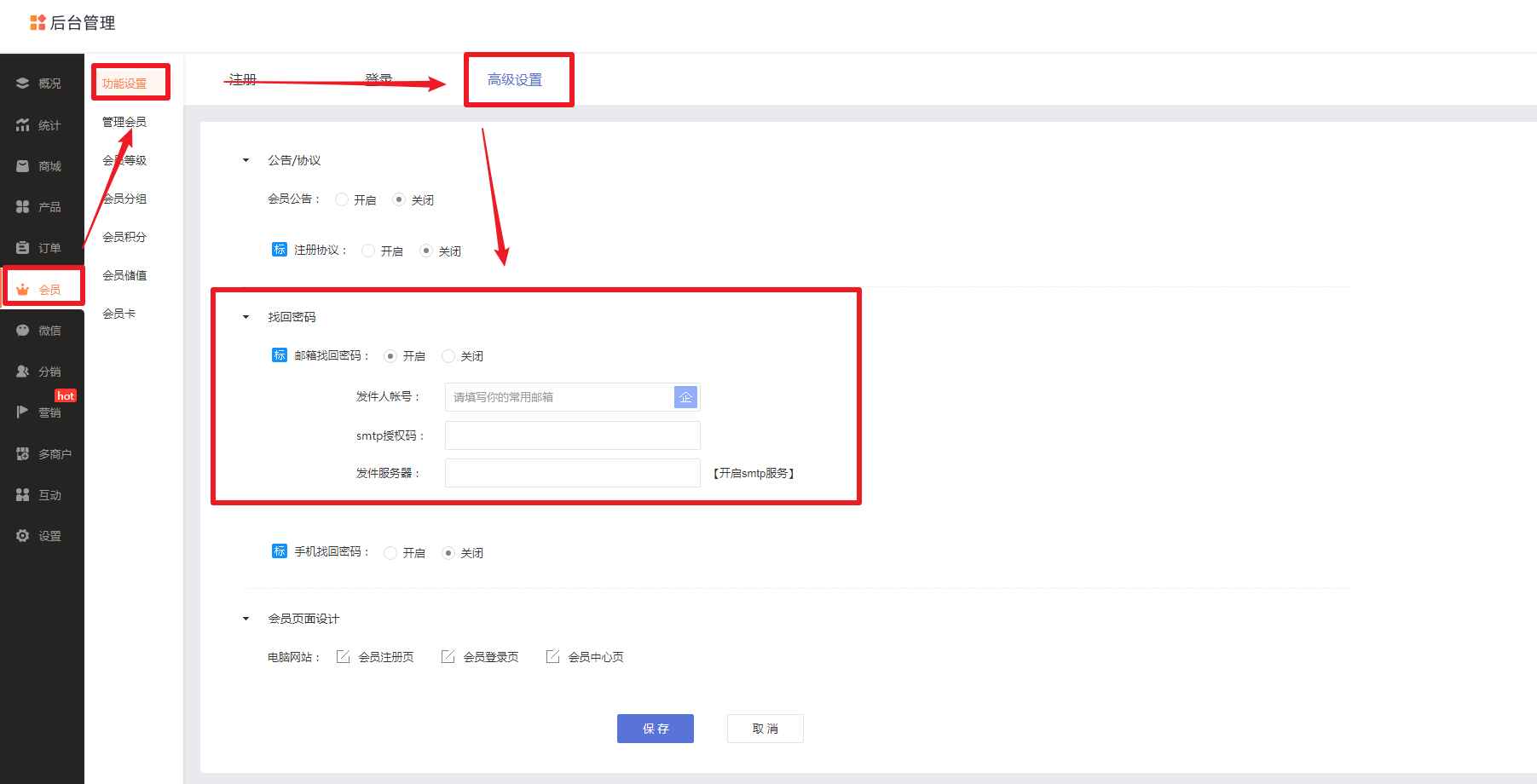Focus the smtp授权码 input field

[573, 435]
